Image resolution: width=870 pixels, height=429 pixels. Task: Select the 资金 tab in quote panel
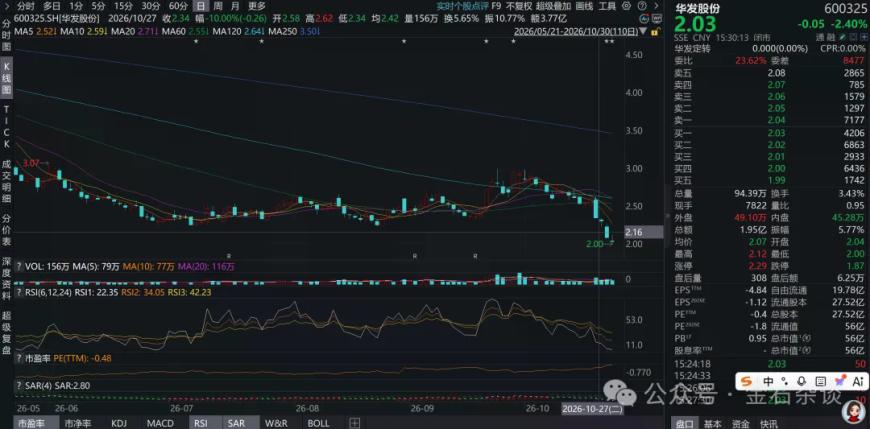740,423
